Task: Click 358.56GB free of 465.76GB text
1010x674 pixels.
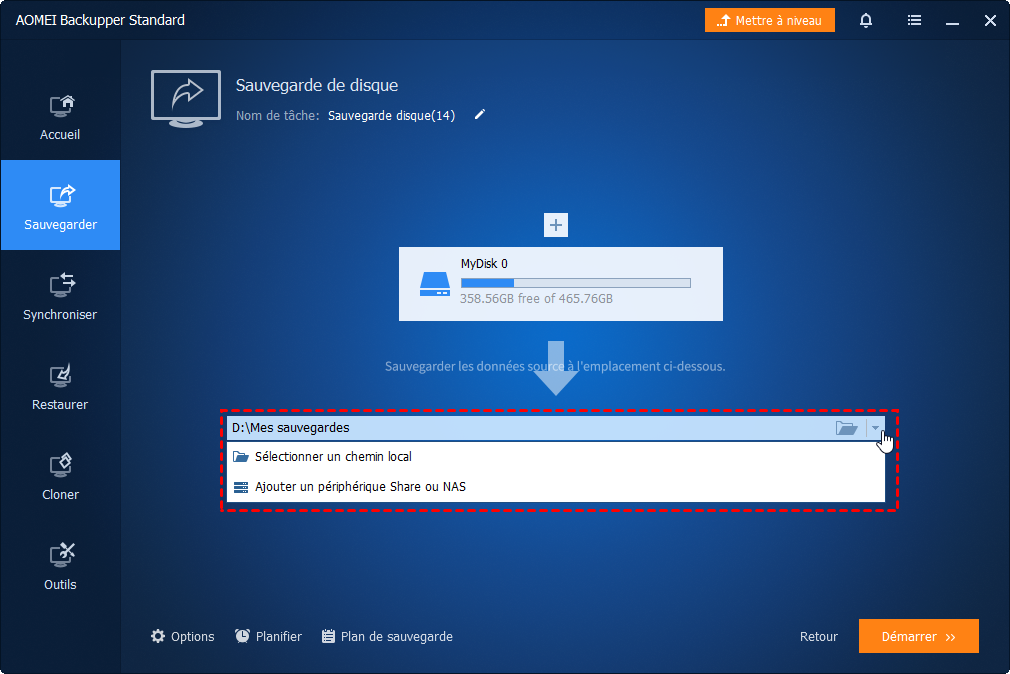Action: pyautogui.click(x=536, y=298)
